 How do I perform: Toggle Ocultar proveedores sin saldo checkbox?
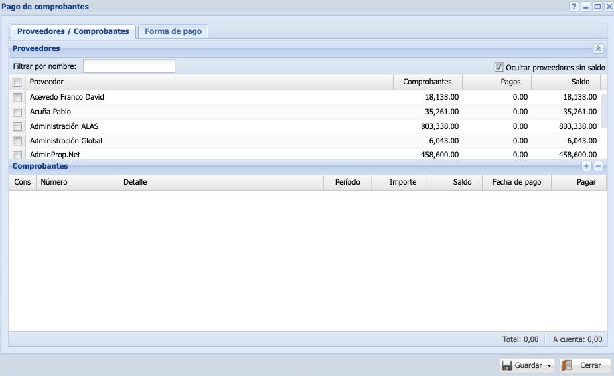coord(498,67)
